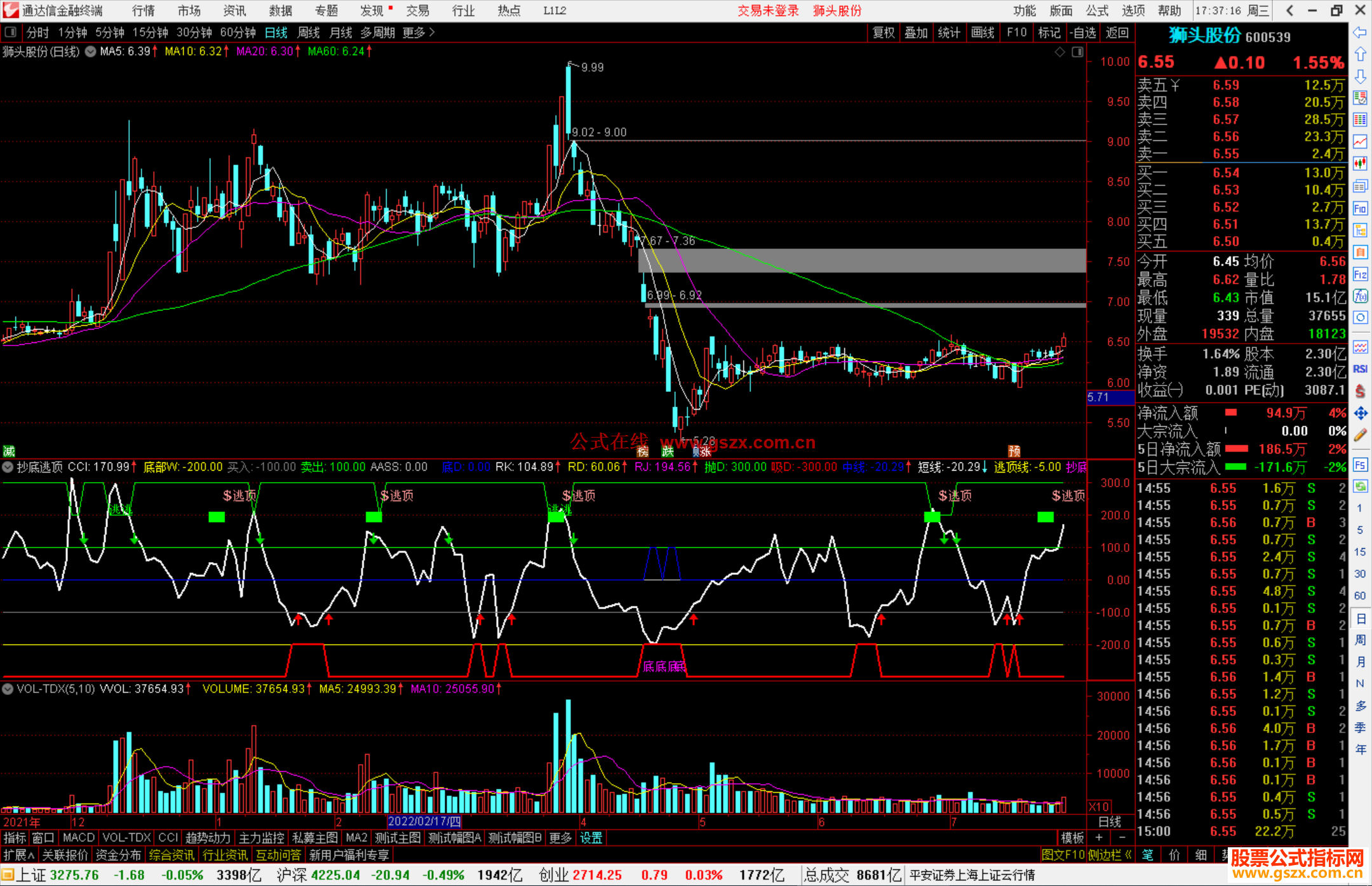Click the FS icon in right sidebar
This screenshot has height=886, width=1372.
[1360, 465]
